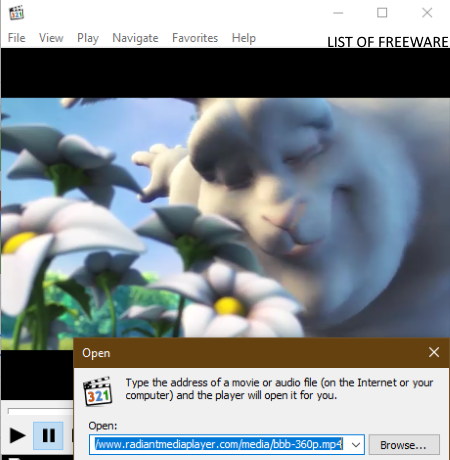Pause the video playback
450x460 pixels.
(x=48, y=435)
